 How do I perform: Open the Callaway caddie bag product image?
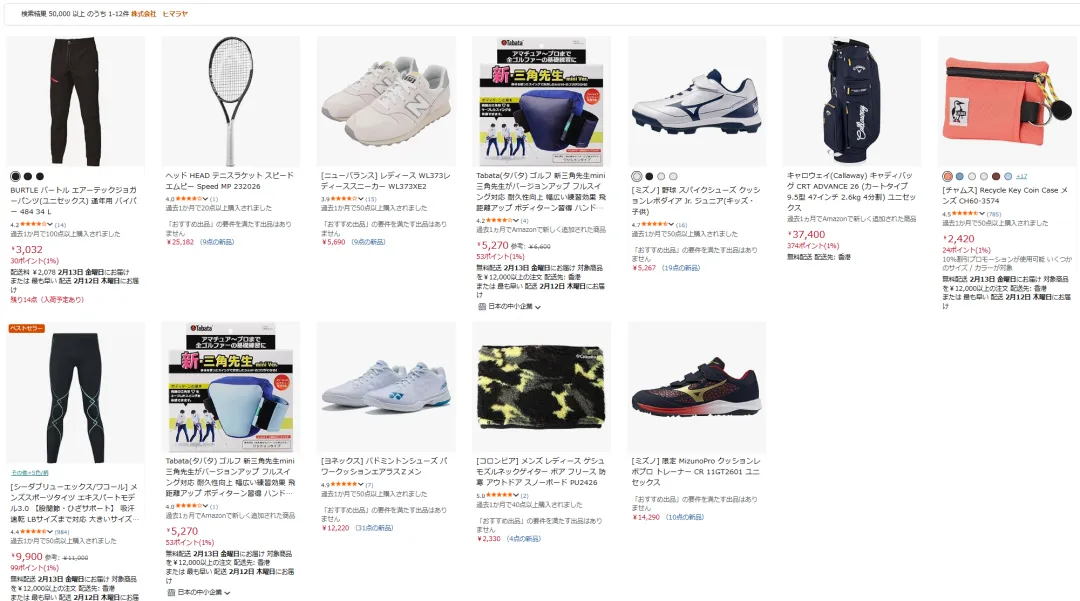pyautogui.click(x=851, y=101)
